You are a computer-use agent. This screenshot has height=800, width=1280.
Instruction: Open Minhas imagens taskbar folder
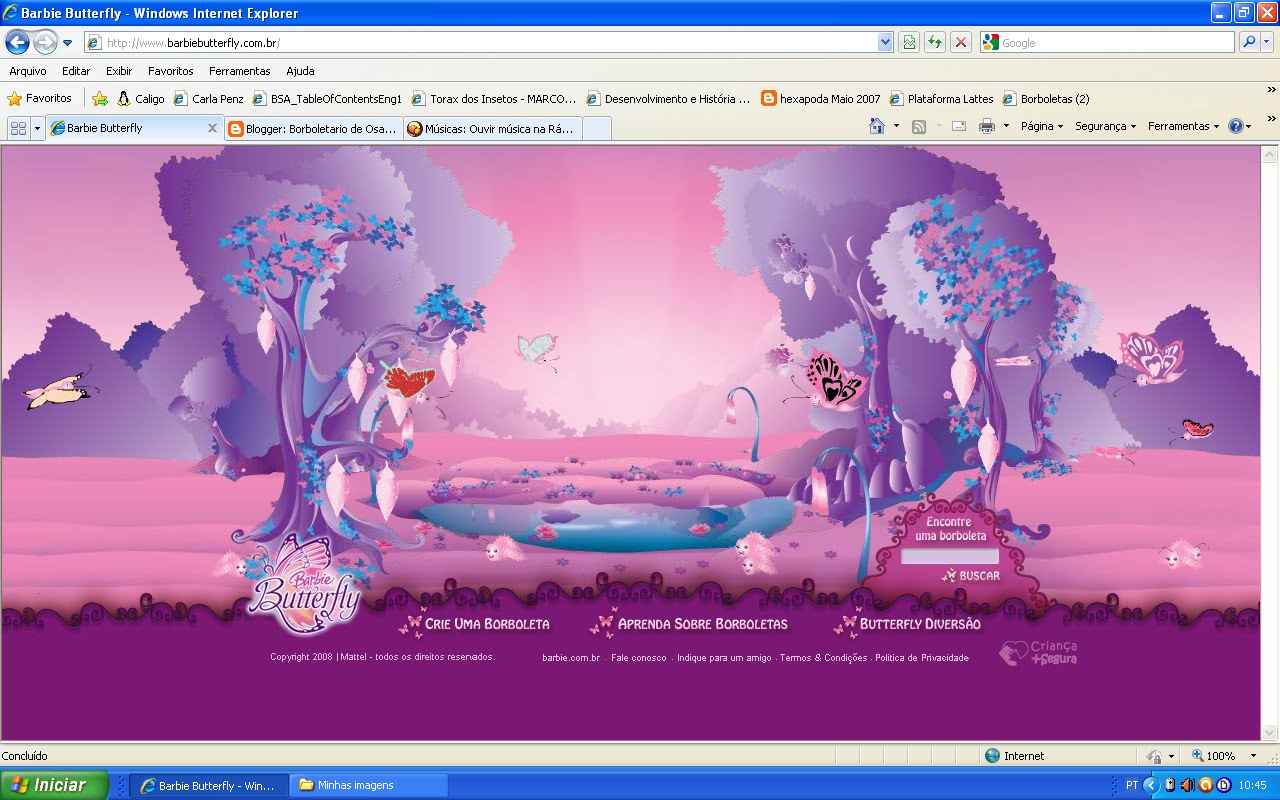pyautogui.click(x=368, y=785)
